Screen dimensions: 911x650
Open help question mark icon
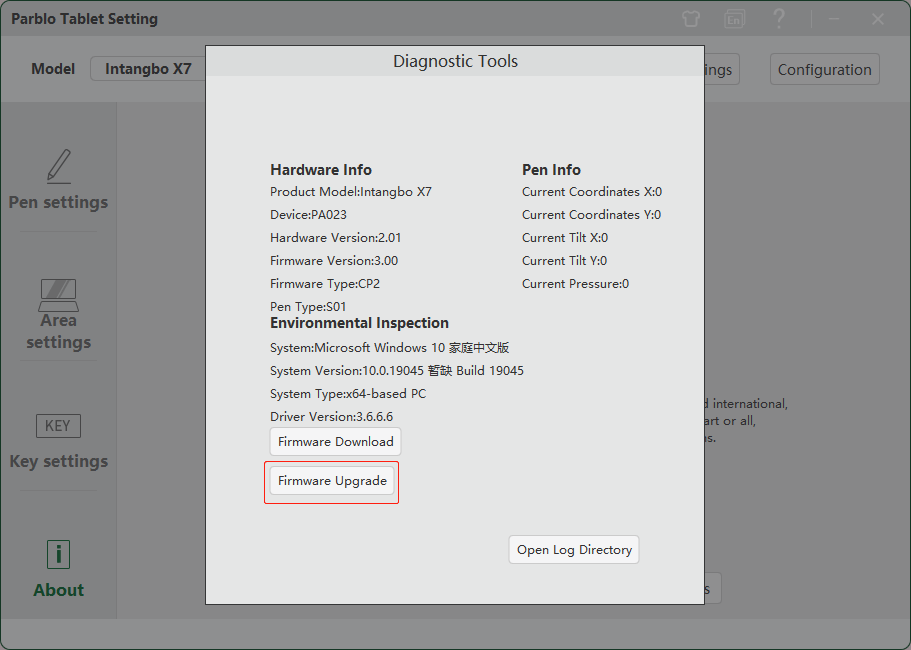tap(779, 19)
